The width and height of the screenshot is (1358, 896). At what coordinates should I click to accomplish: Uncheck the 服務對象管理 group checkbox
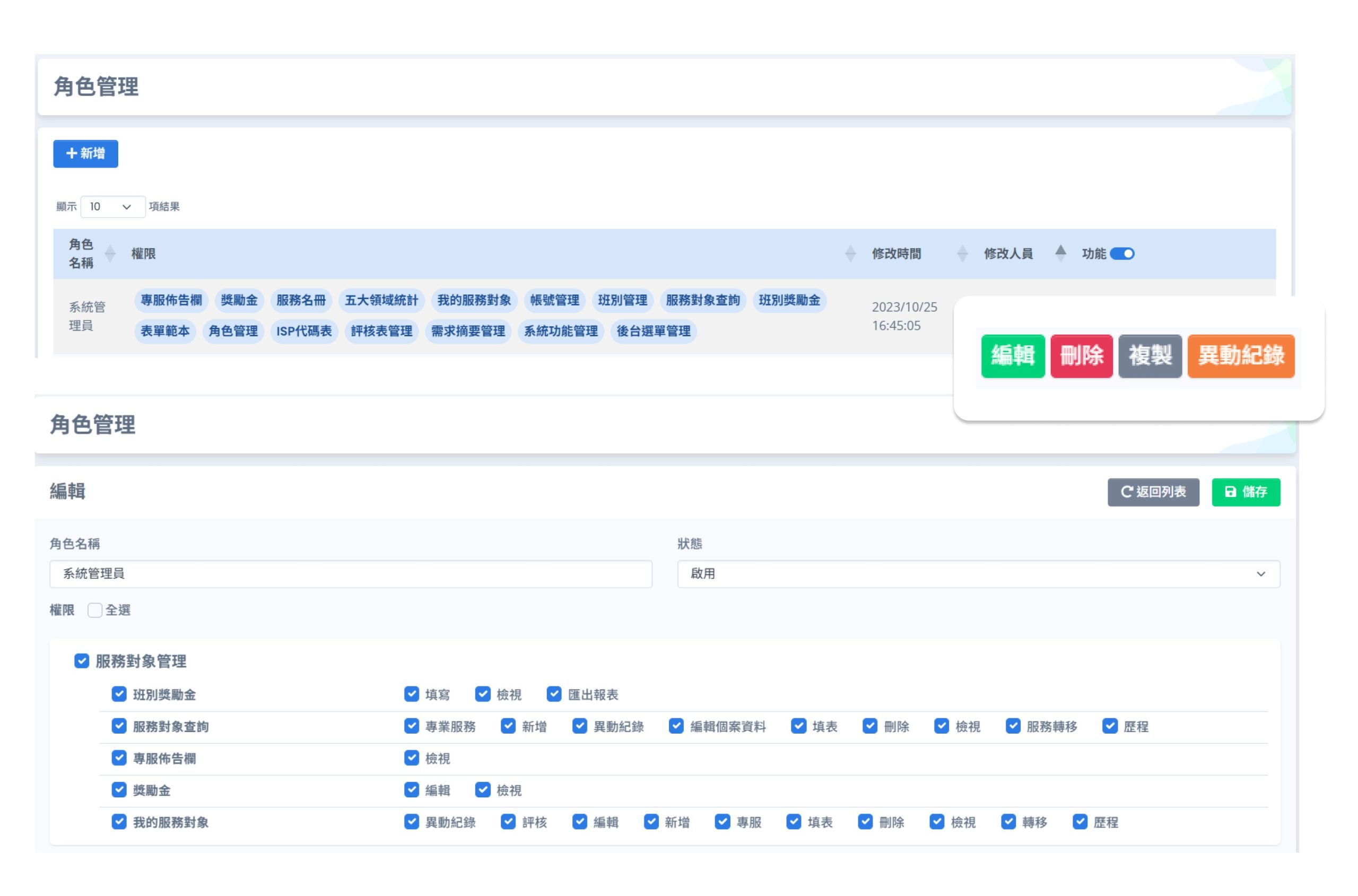point(82,661)
